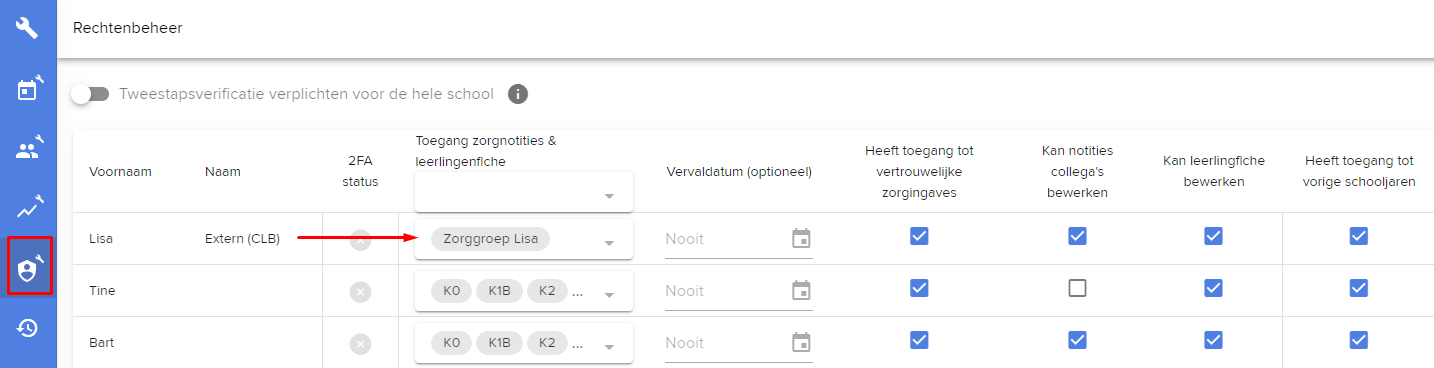The image size is (1434, 368).
Task: Click the Naam column header
Action: 222,172
